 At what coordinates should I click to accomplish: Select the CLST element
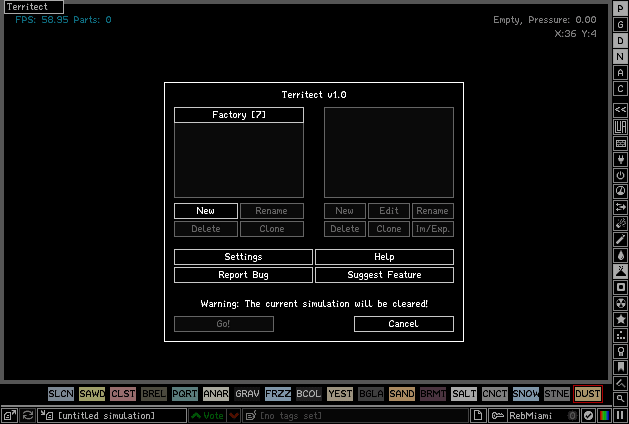123,394
